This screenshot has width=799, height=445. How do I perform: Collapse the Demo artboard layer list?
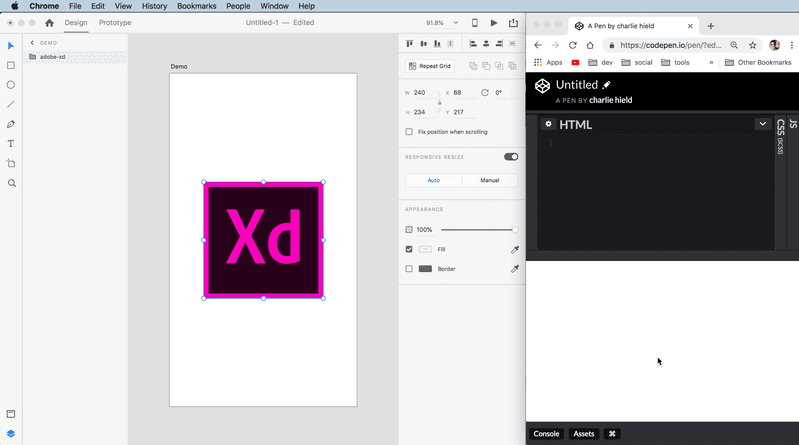pos(32,43)
